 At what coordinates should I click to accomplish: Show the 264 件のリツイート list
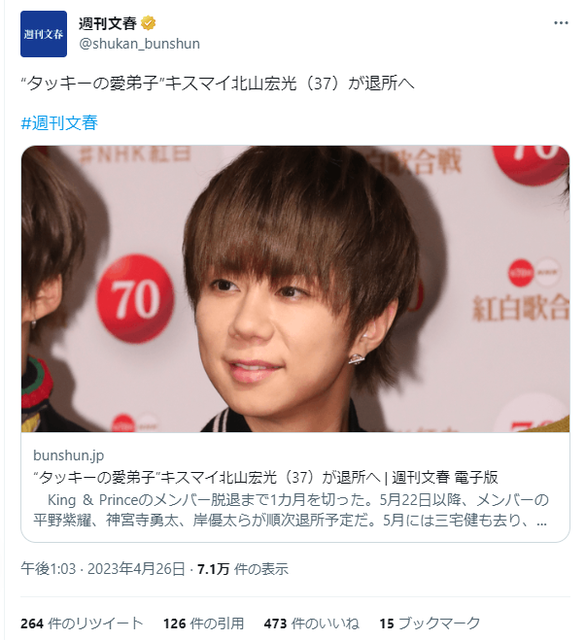pyautogui.click(x=82, y=623)
